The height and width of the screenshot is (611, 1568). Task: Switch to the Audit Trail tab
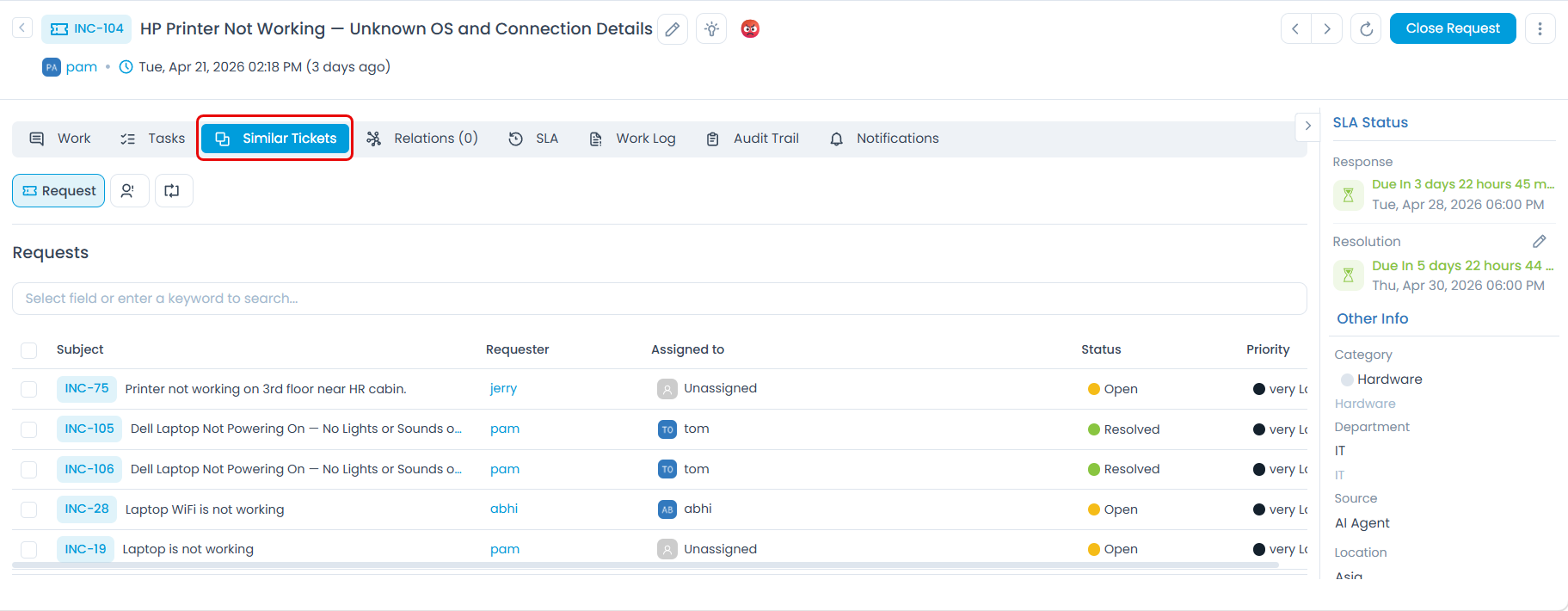pyautogui.click(x=753, y=139)
